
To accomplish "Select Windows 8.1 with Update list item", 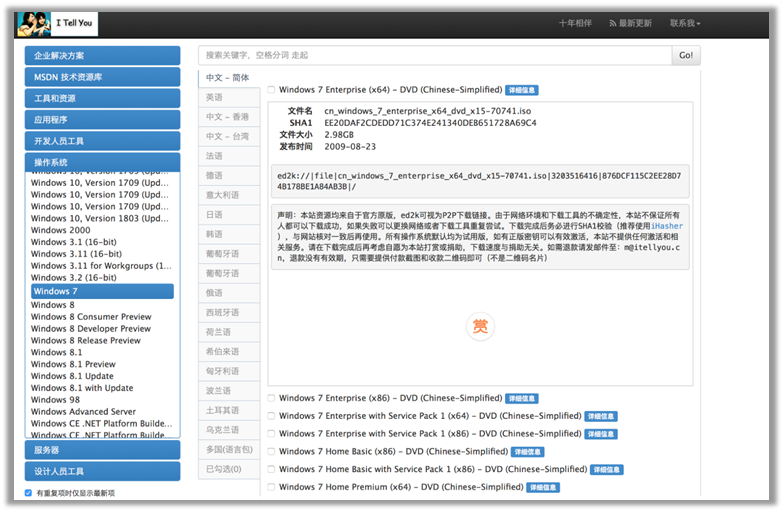I will click(x=82, y=388).
